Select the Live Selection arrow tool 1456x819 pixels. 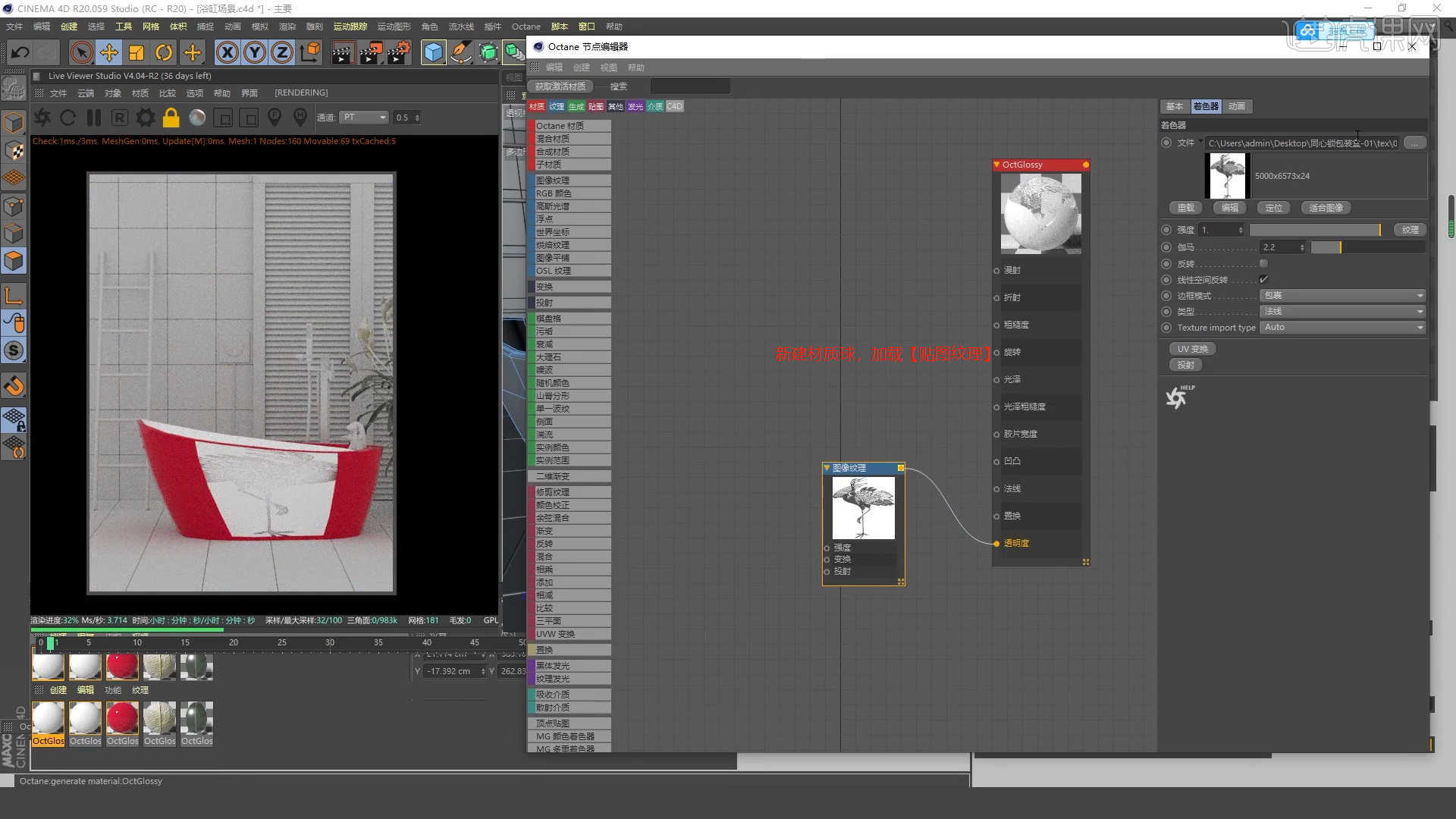click(81, 52)
